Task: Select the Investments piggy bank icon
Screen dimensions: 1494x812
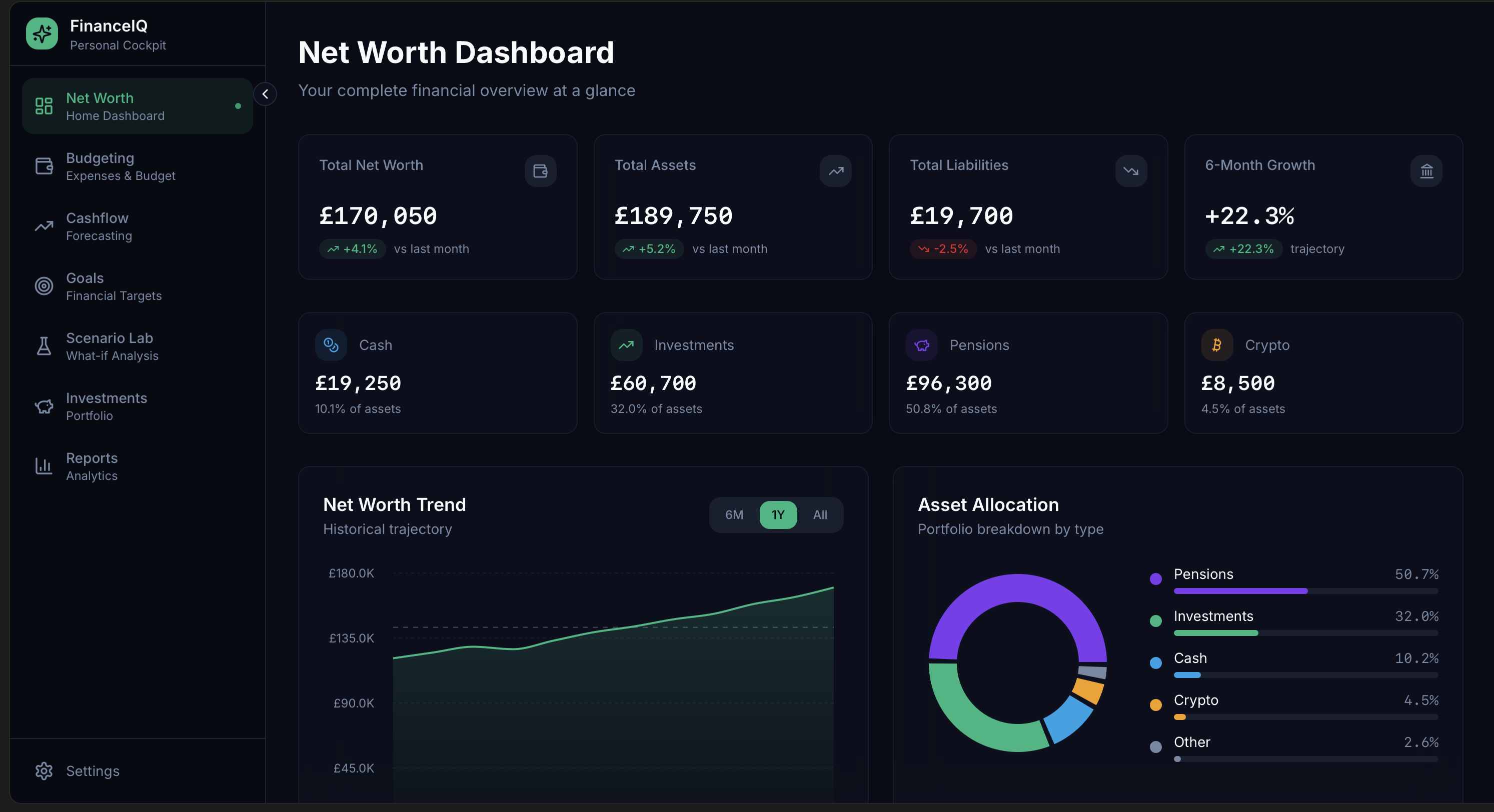Action: point(43,406)
